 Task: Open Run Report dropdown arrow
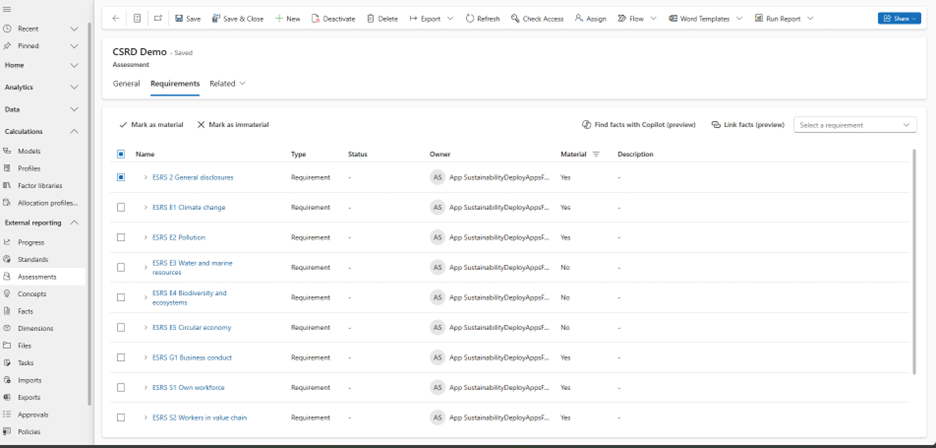[x=810, y=19]
